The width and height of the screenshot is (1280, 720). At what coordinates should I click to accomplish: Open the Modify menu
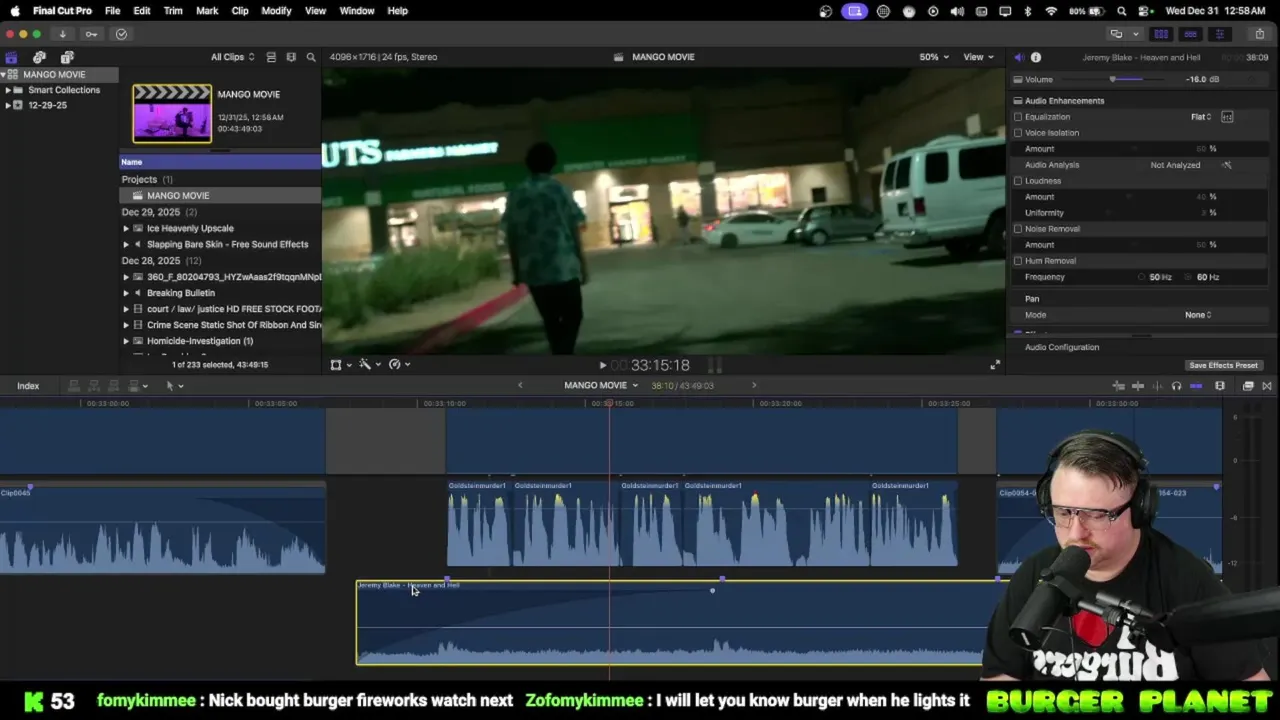pyautogui.click(x=276, y=11)
